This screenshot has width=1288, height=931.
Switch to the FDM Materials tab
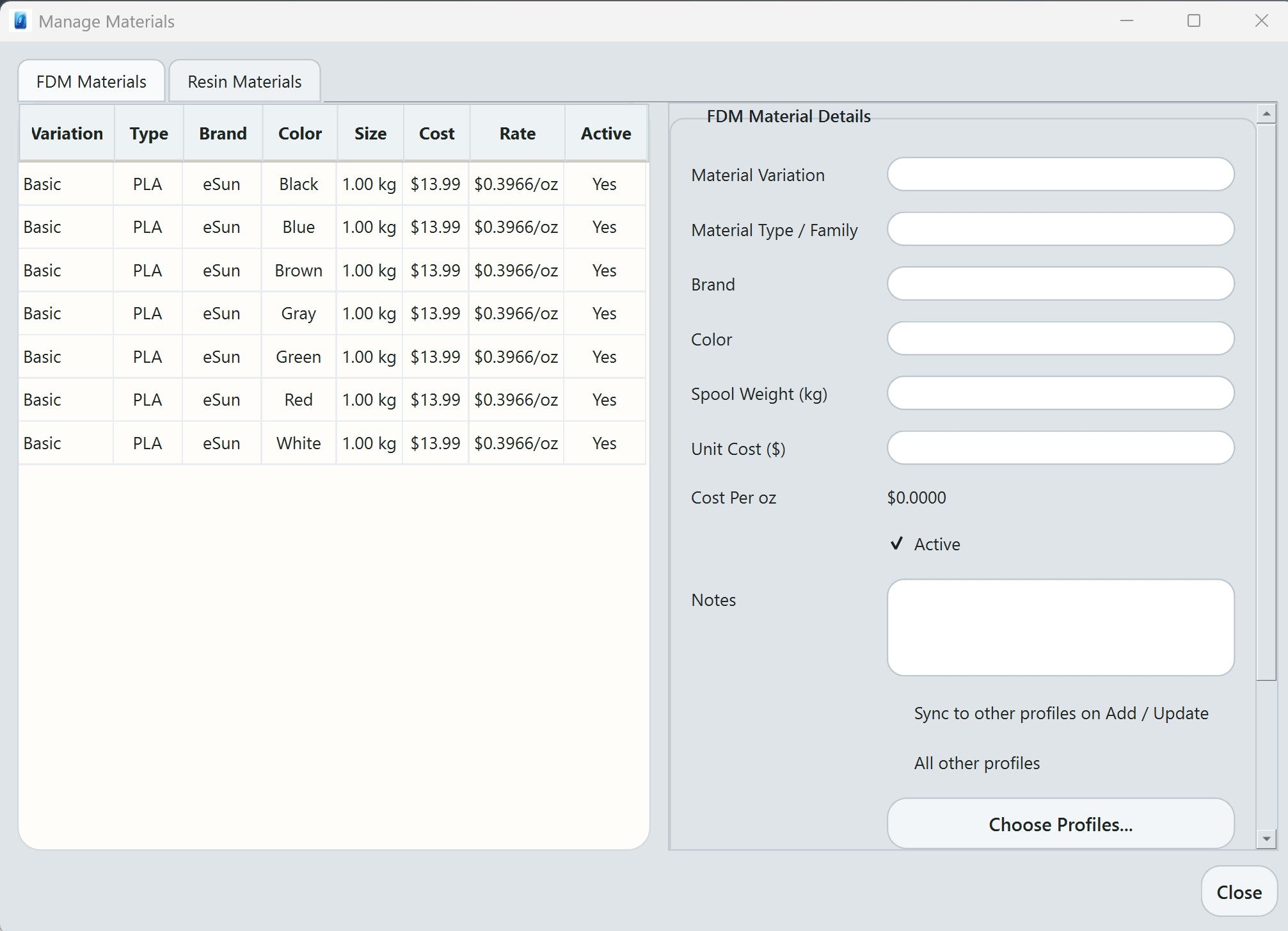91,81
